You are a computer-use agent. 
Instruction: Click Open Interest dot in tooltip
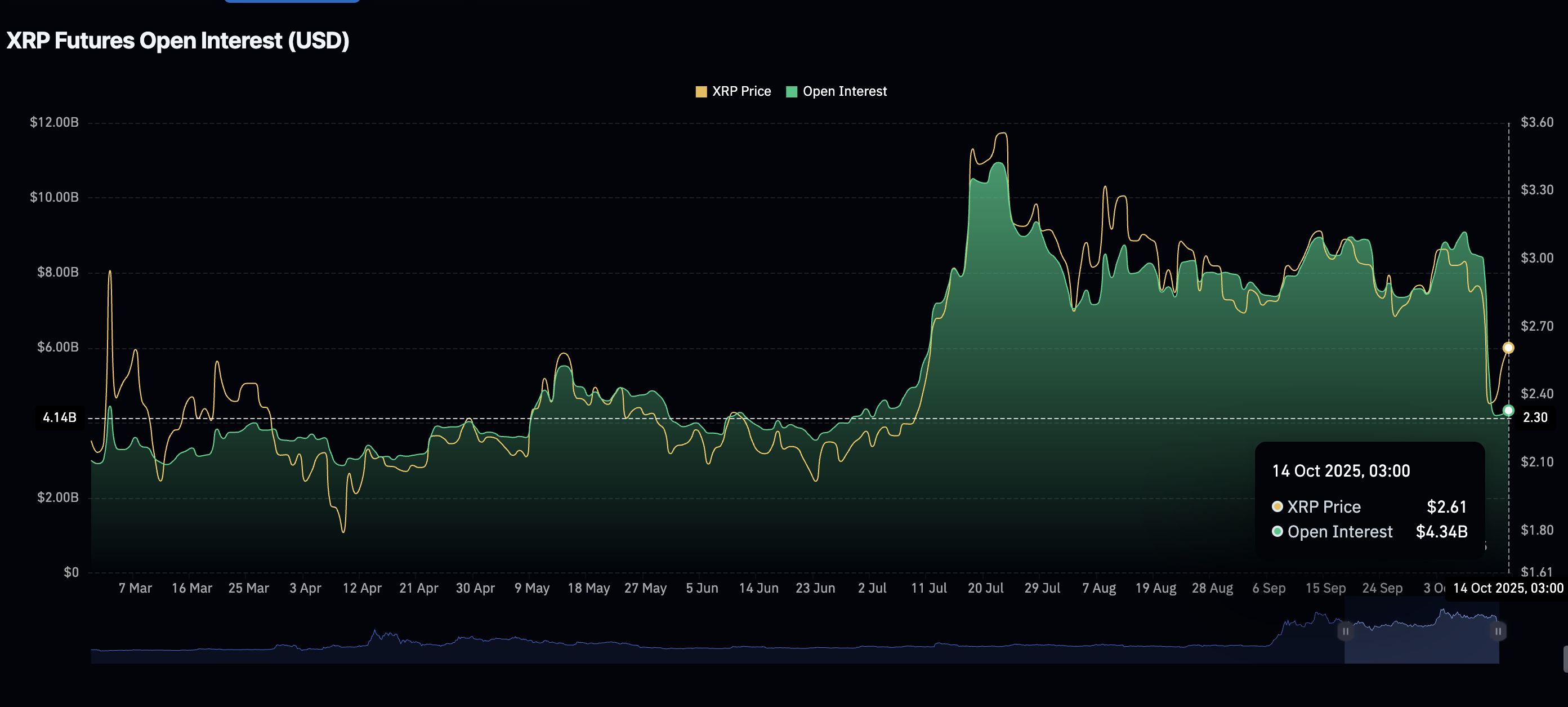[x=1277, y=532]
